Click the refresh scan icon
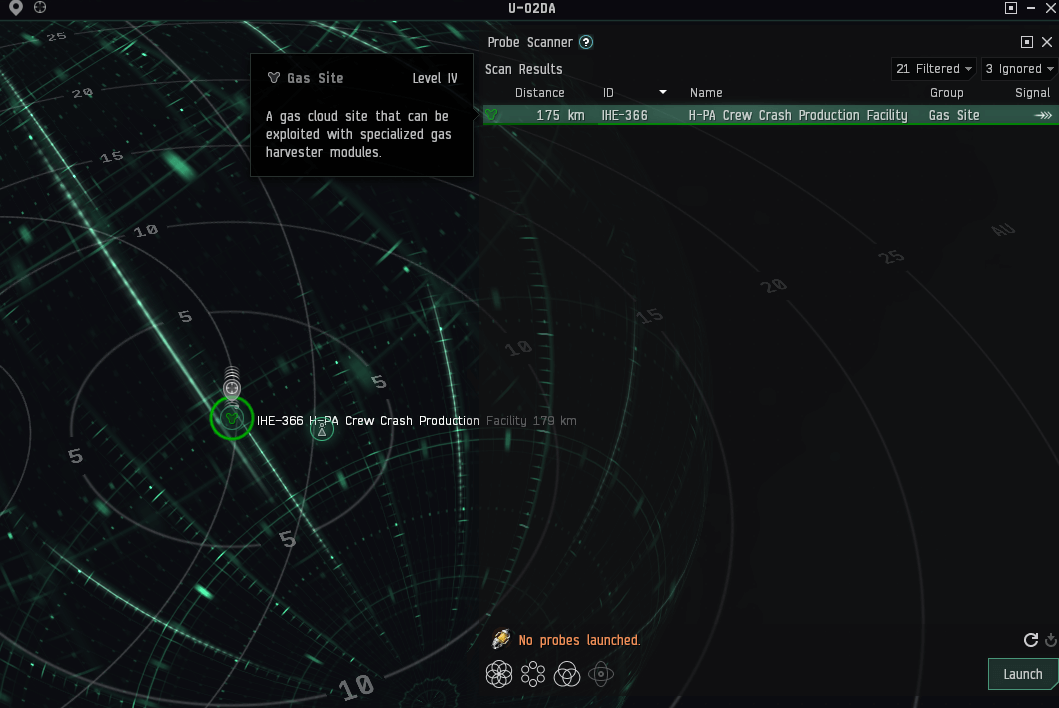 pyautogui.click(x=1031, y=640)
